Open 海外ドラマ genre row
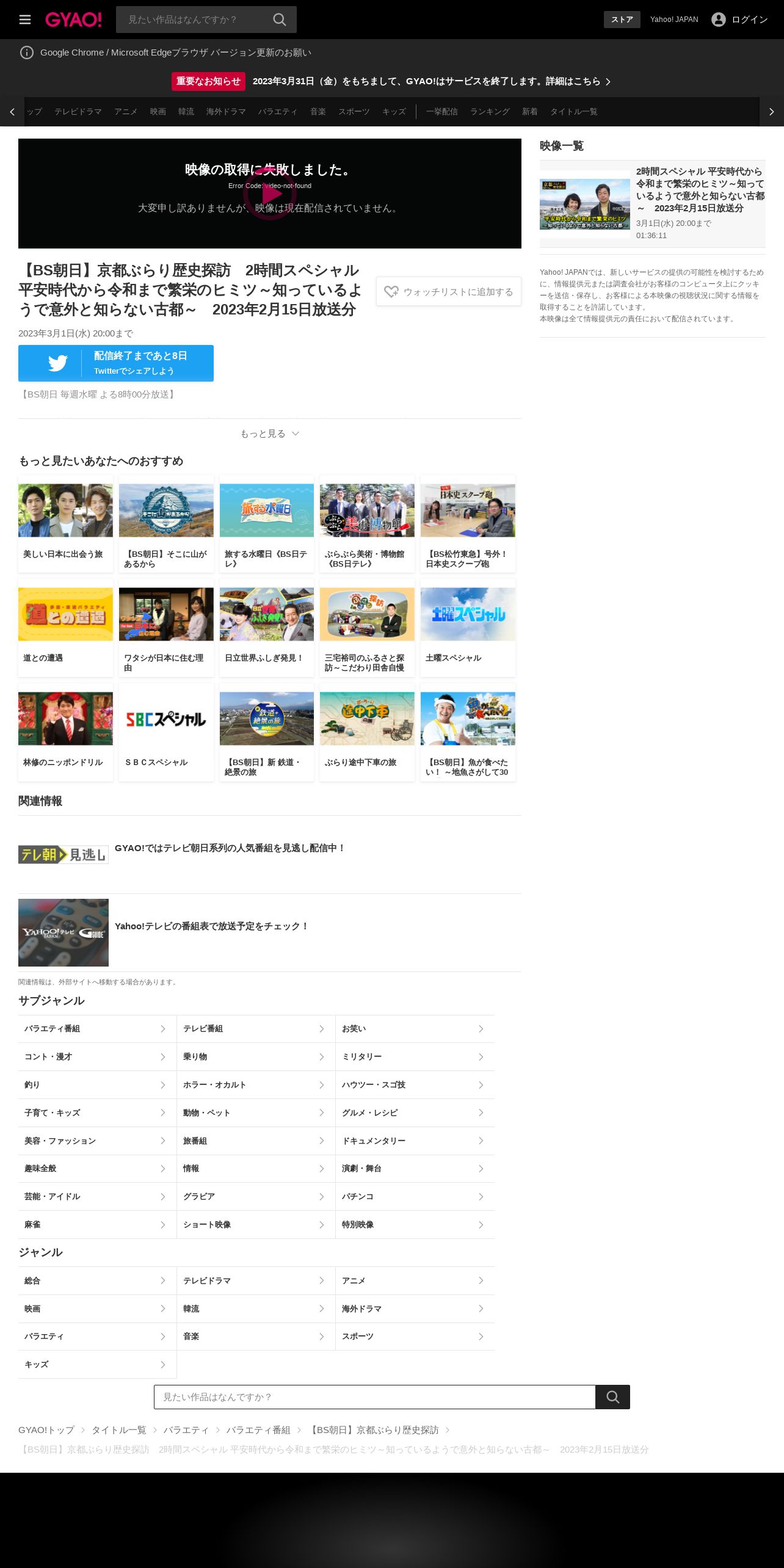Image resolution: width=784 pixels, height=1568 pixels. (415, 1309)
